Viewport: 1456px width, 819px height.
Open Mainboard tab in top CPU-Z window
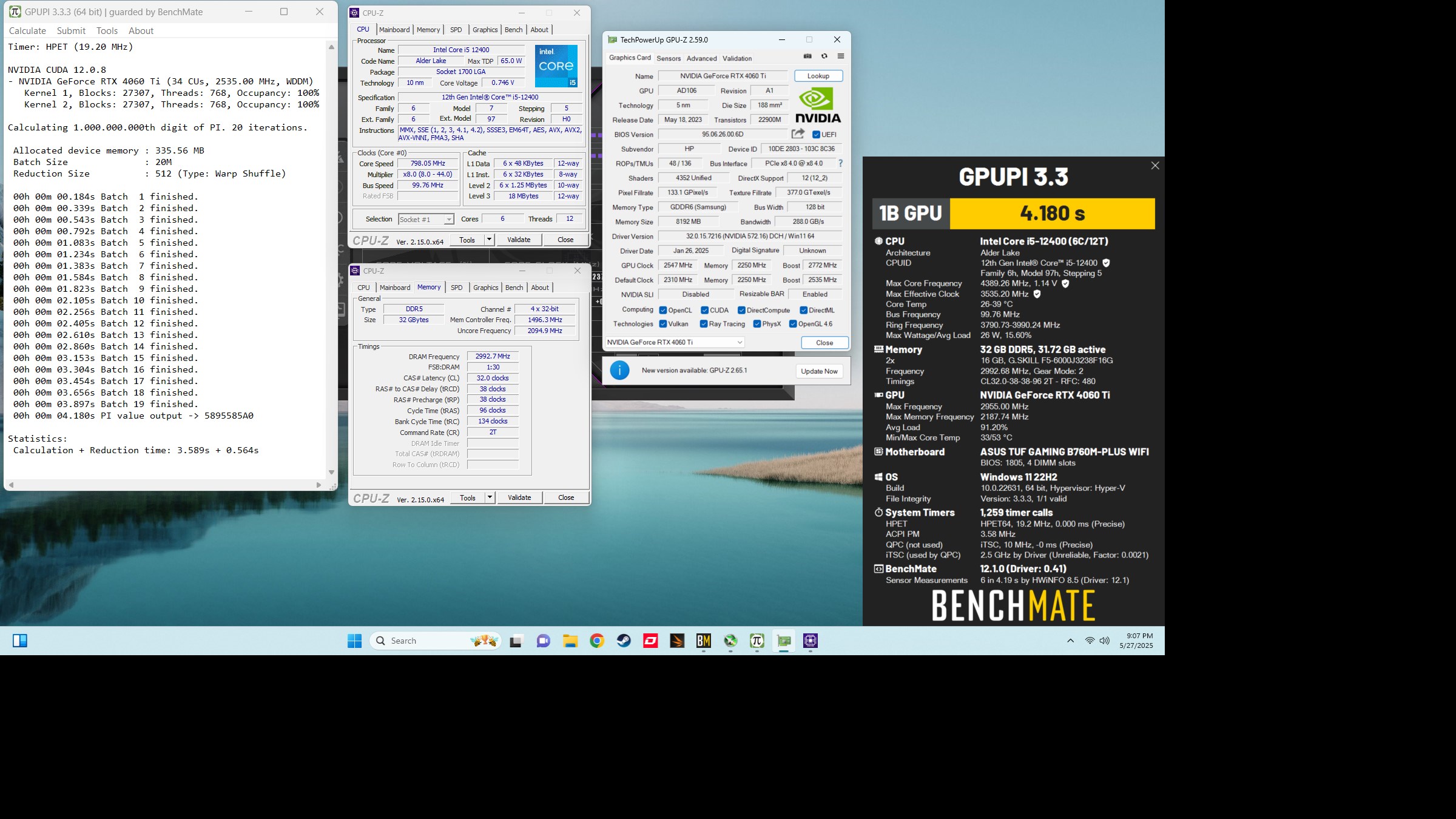[x=394, y=30]
